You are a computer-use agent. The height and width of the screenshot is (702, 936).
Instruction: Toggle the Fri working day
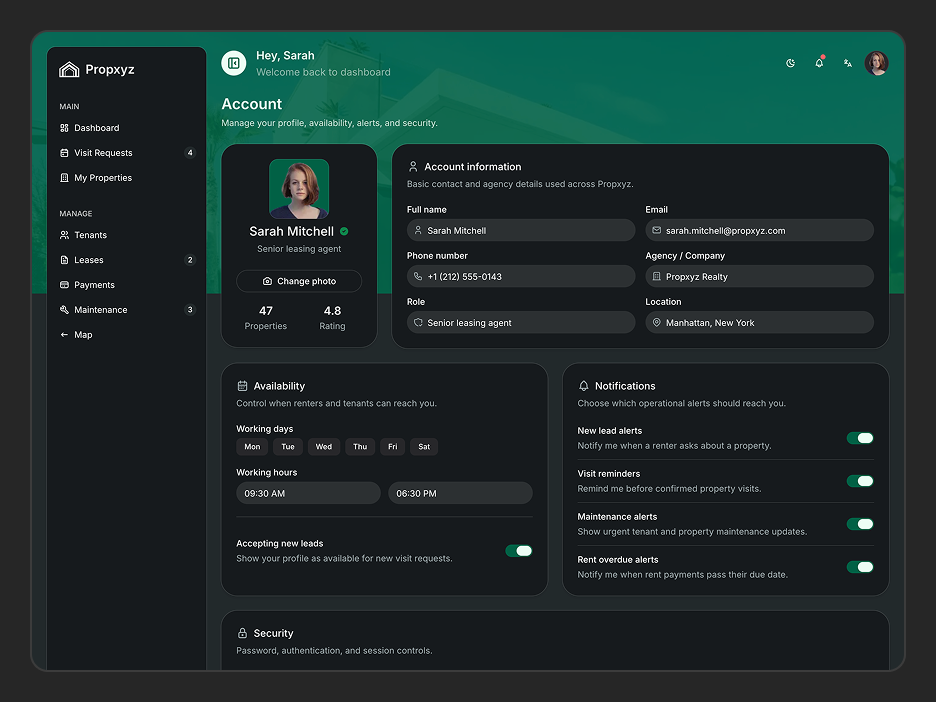[392, 447]
